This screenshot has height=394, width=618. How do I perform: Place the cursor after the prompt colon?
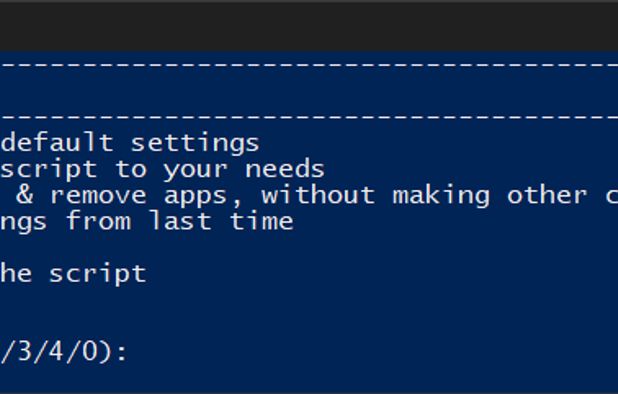(134, 352)
